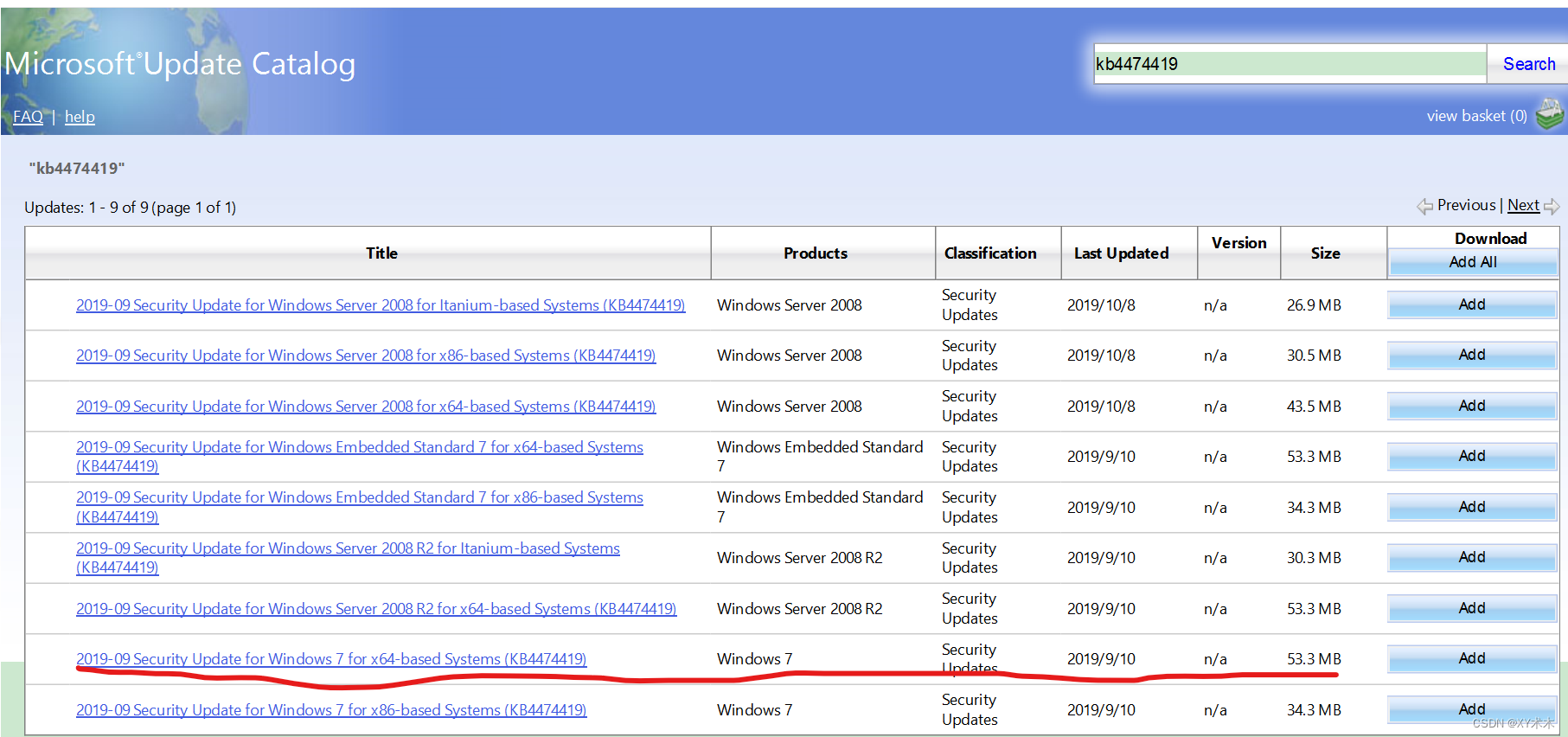
Task: Add the 43.5 MB Server 2008 x64 update
Action: [x=1472, y=407]
